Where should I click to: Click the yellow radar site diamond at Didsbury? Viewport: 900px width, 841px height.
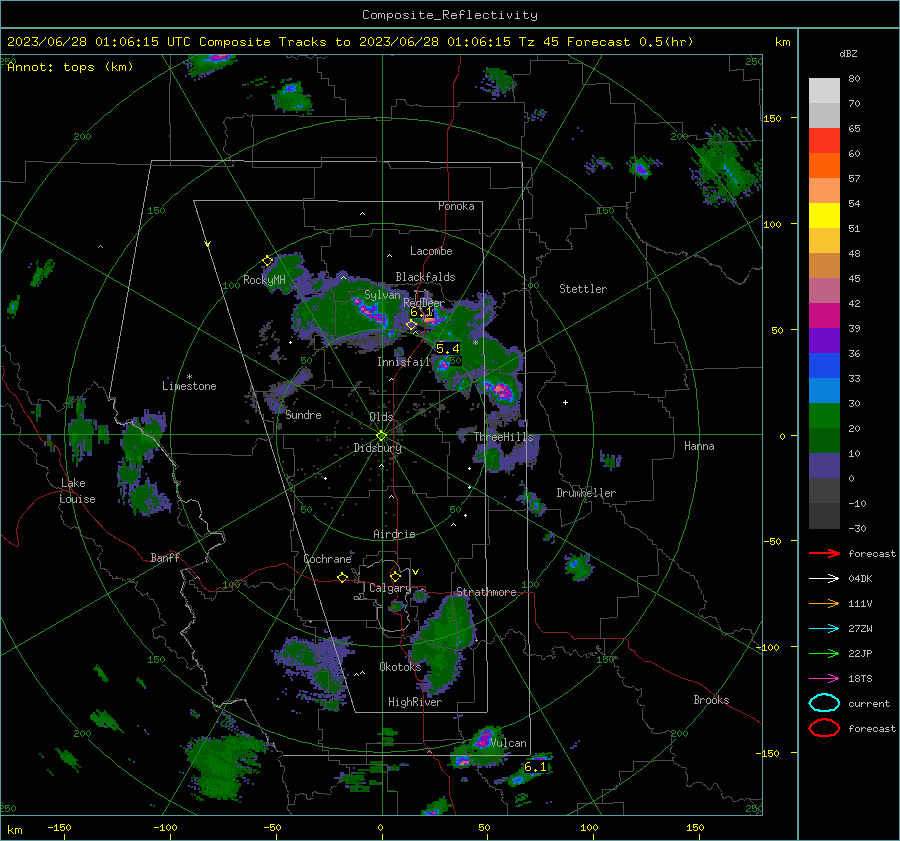click(381, 436)
